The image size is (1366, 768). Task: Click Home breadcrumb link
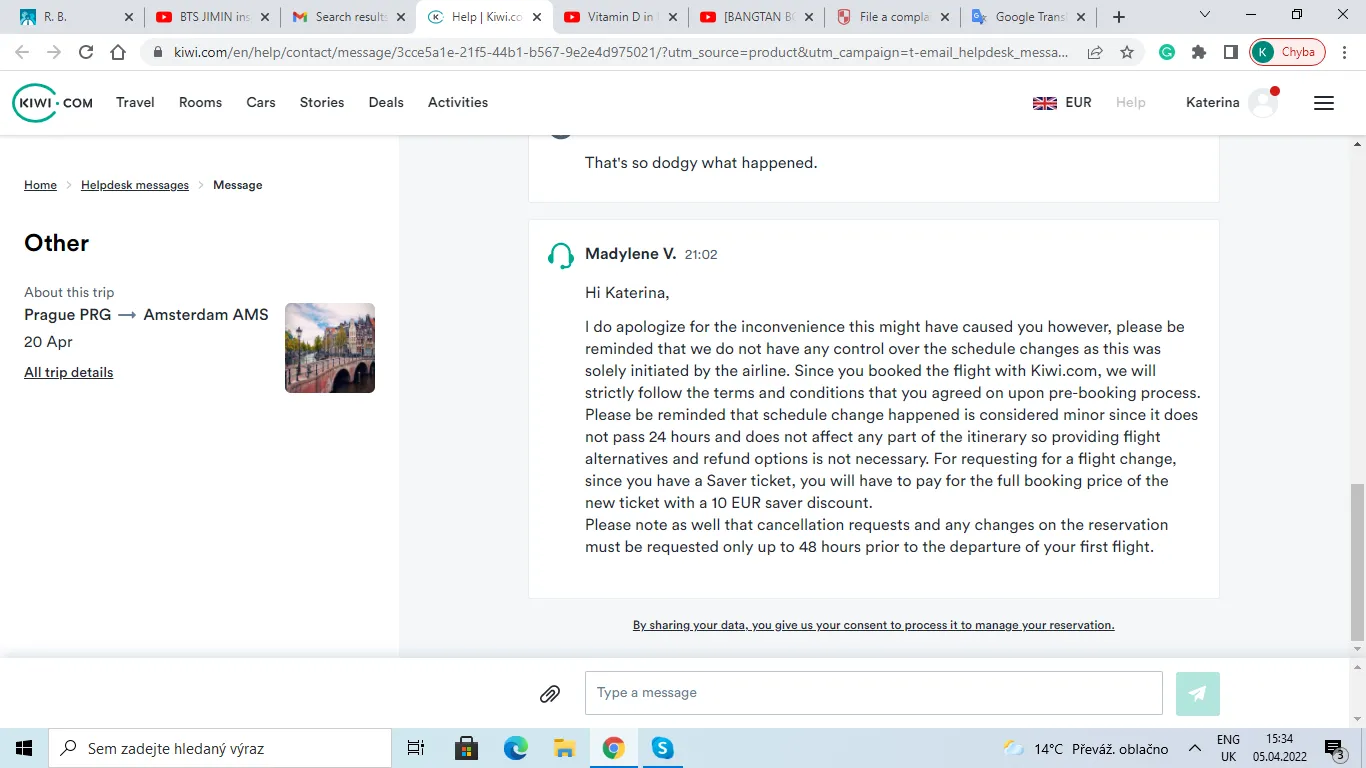tap(40, 185)
